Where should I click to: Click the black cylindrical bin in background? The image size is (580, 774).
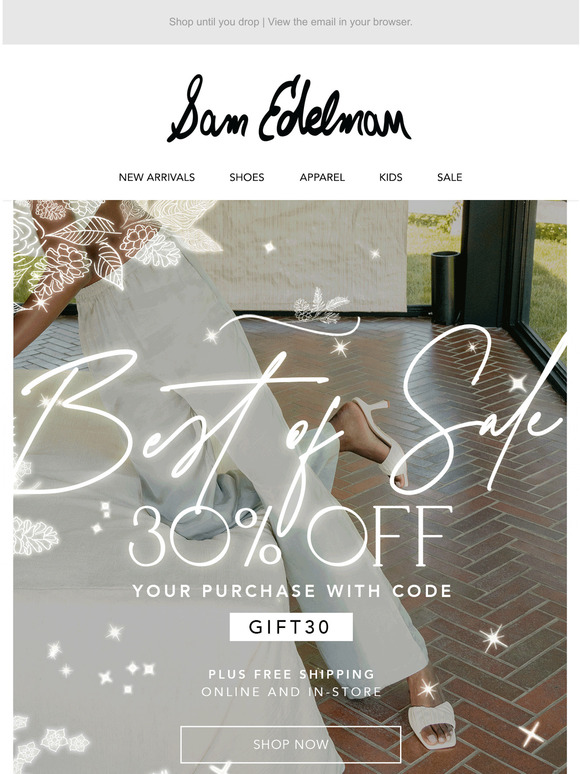tap(445, 287)
